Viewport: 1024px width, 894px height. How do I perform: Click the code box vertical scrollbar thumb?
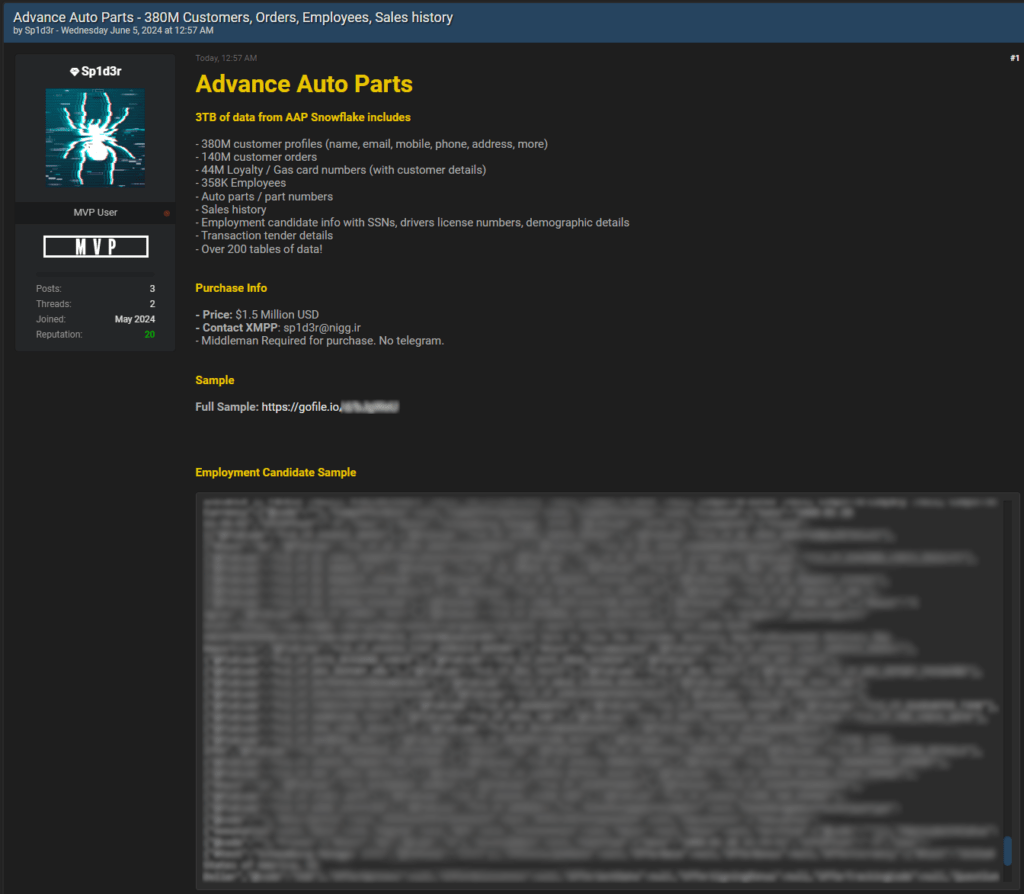pos(1008,850)
